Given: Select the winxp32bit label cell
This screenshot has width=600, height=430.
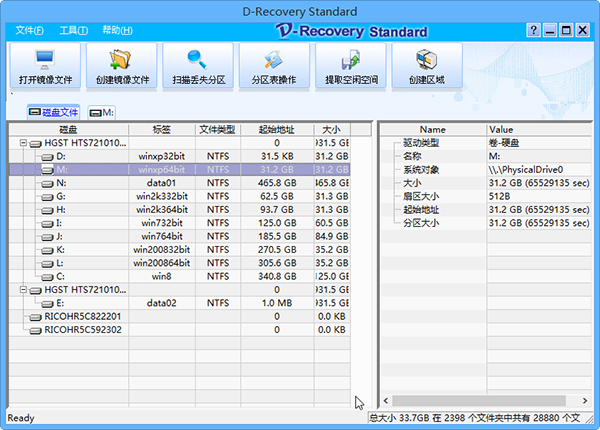Looking at the screenshot, I should (162, 156).
